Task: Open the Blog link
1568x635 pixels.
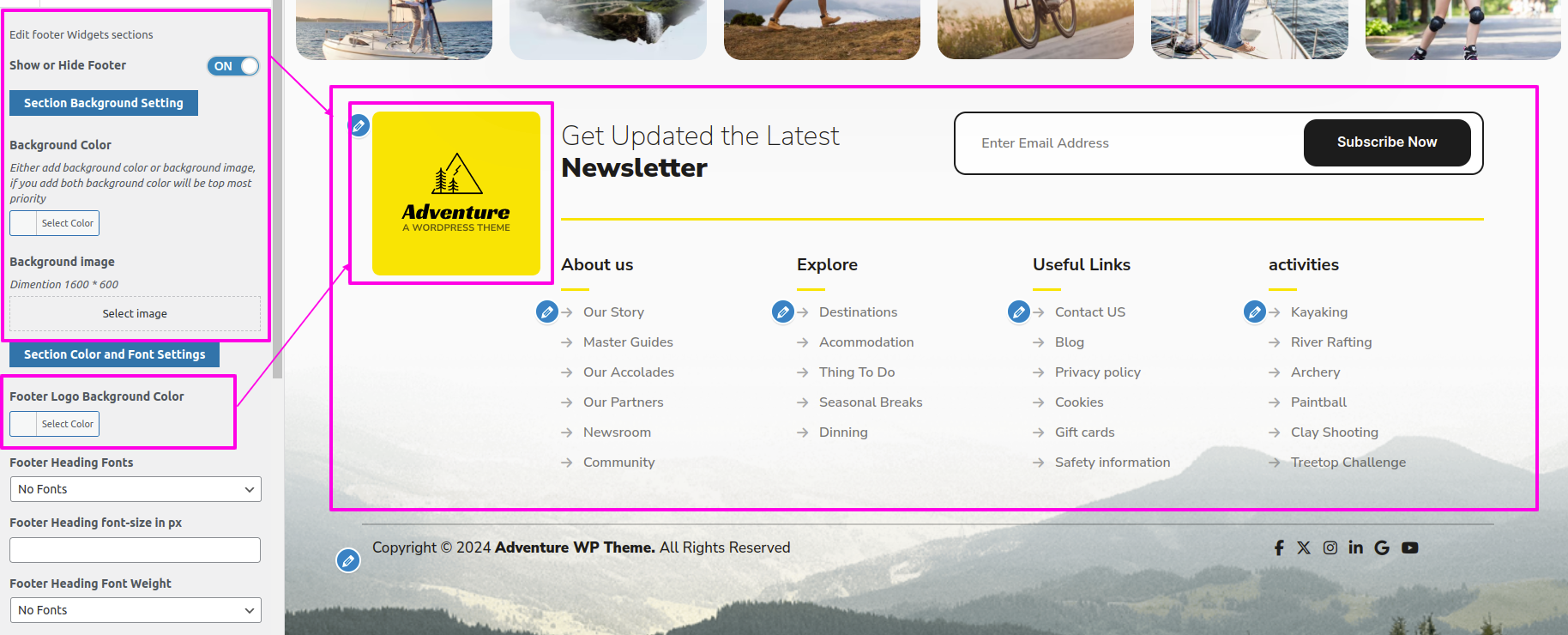Action: (x=1070, y=342)
